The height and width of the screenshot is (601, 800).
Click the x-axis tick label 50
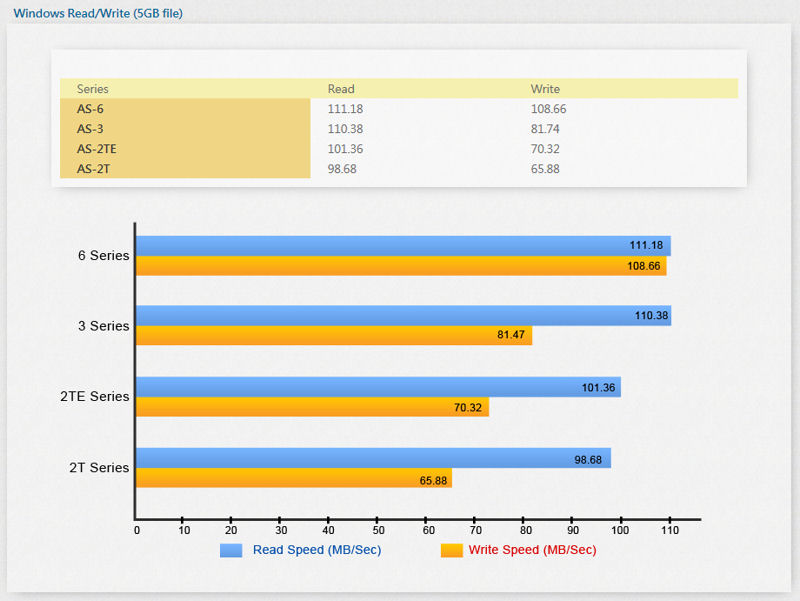click(x=378, y=531)
